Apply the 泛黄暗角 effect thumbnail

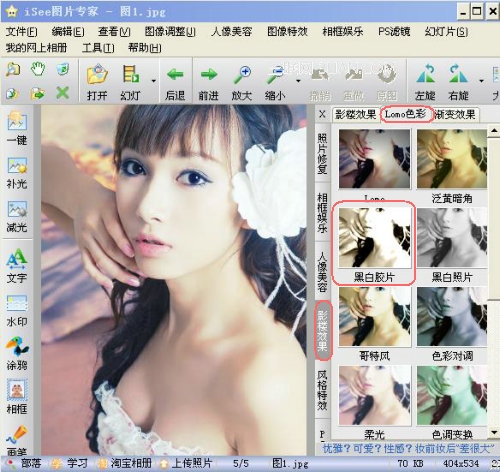452,159
